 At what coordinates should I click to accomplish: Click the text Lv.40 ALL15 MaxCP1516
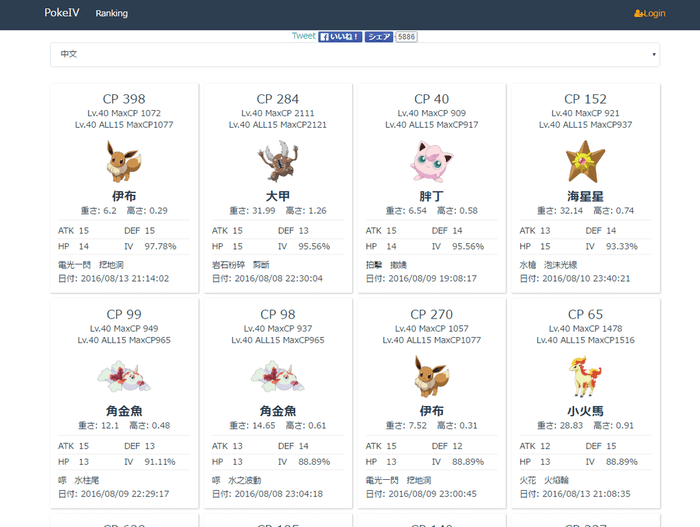[585, 340]
